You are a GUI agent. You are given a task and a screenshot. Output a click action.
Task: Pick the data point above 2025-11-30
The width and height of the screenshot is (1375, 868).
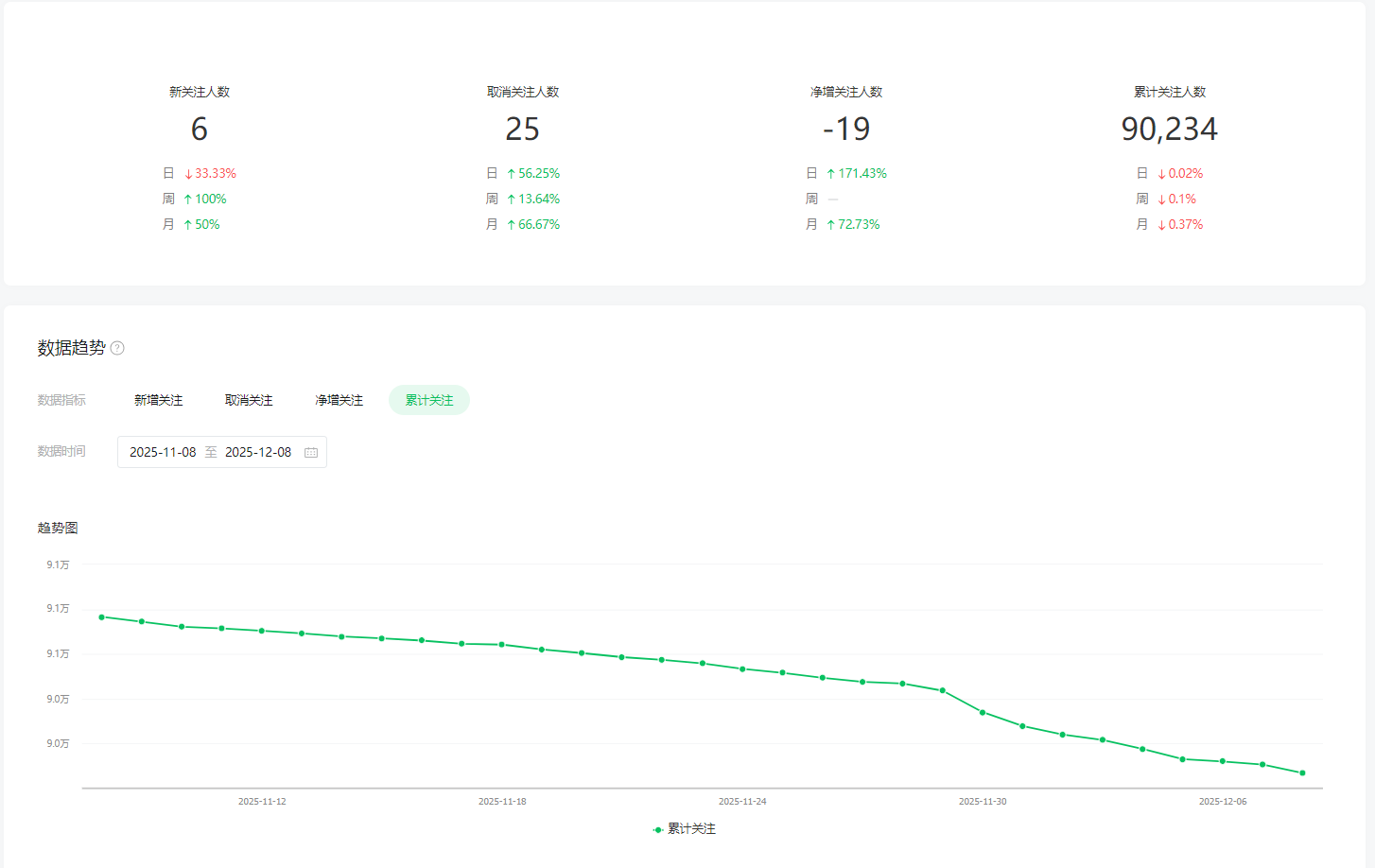tap(983, 712)
